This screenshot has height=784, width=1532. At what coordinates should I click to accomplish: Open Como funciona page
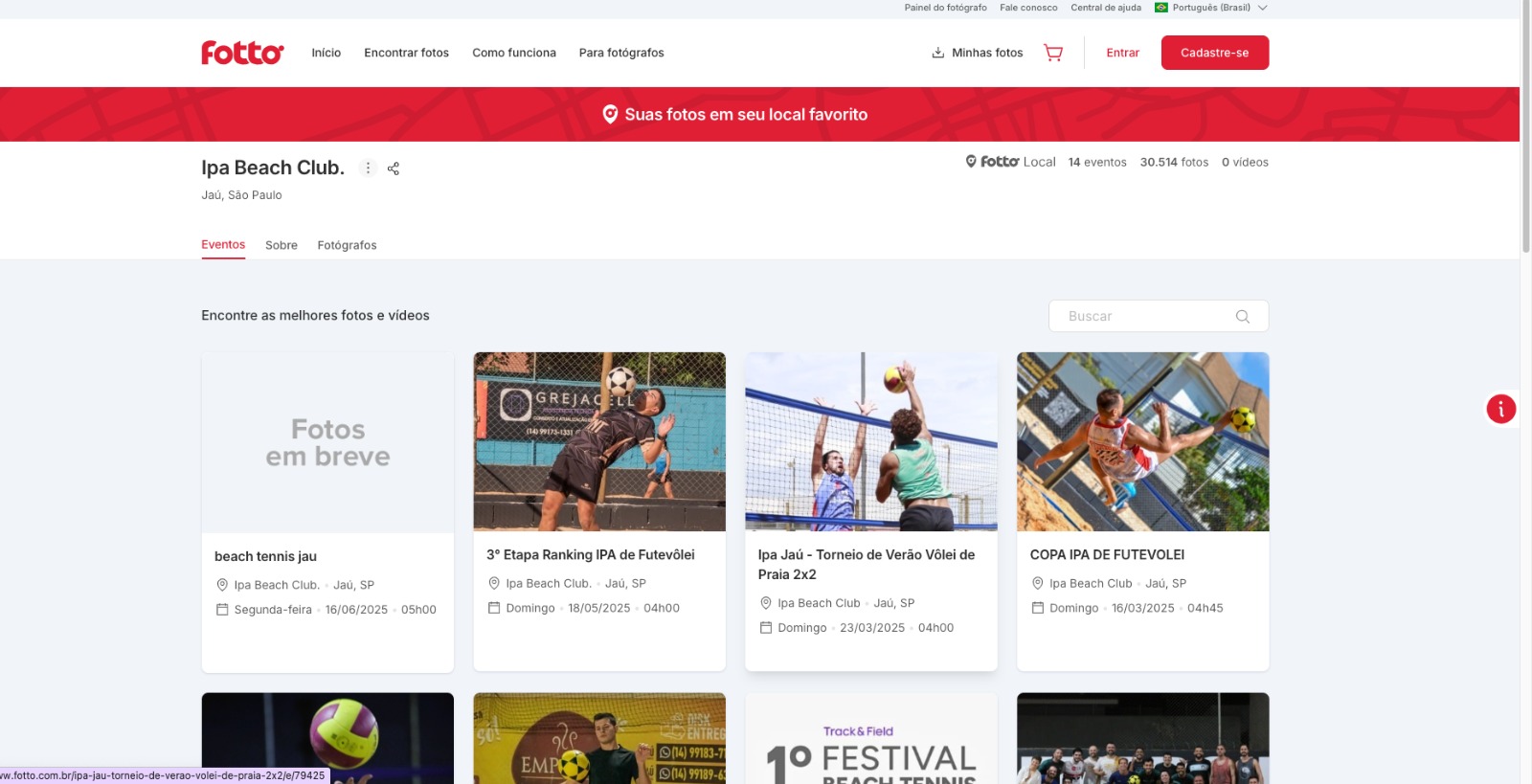pos(514,53)
